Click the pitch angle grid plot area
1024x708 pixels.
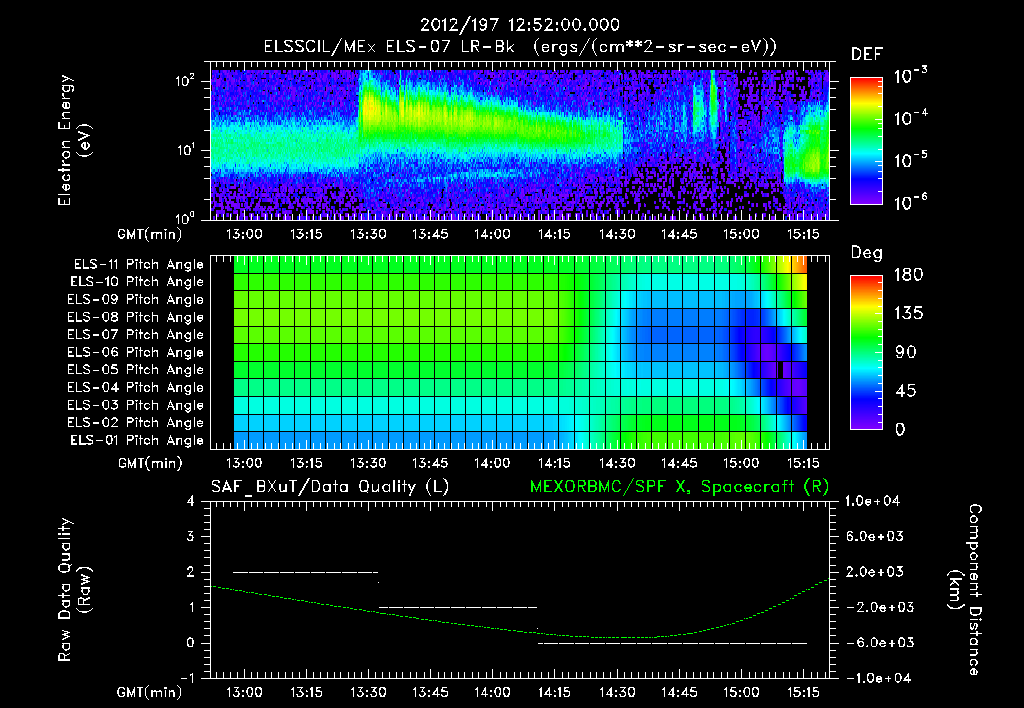520,352
